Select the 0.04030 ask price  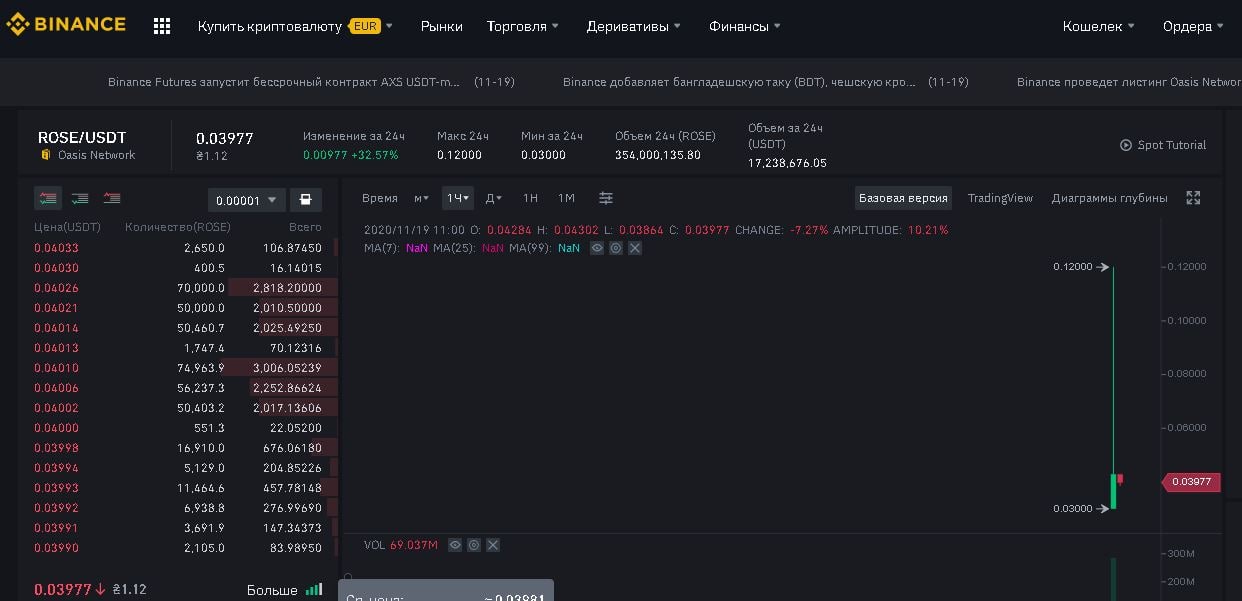click(56, 268)
